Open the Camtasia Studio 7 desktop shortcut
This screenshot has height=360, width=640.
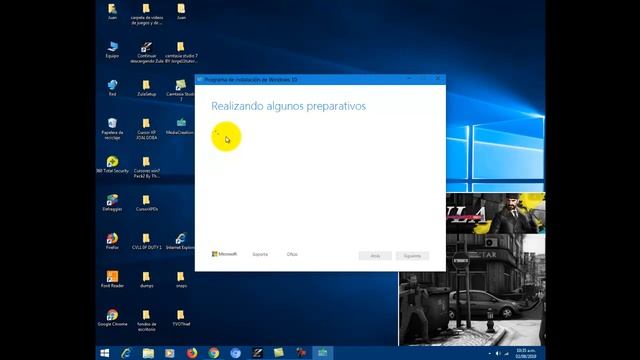point(181,90)
